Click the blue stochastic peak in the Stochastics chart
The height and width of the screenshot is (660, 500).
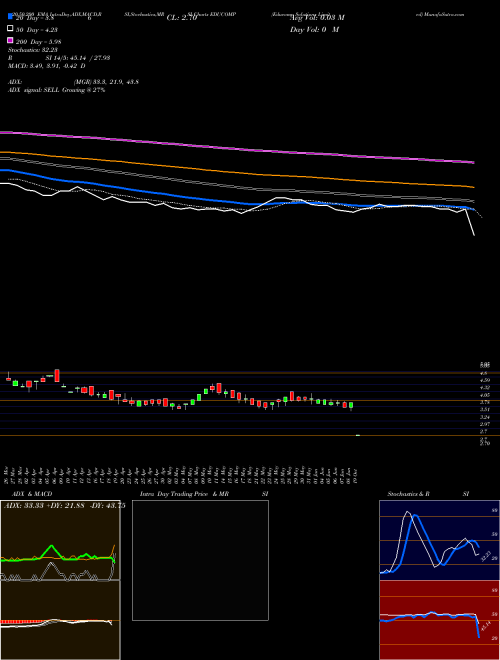[x=416, y=516]
